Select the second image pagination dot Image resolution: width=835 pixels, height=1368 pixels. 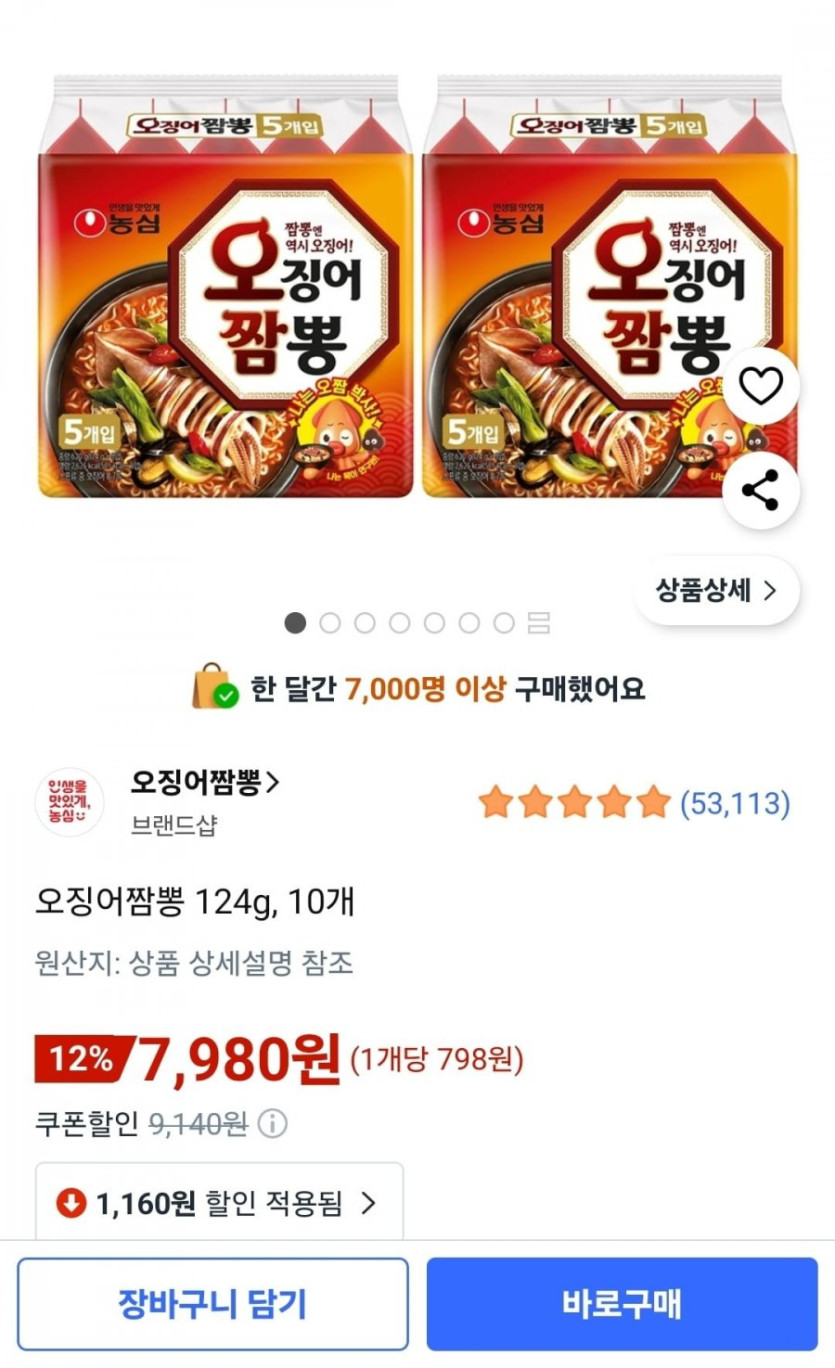(x=330, y=623)
